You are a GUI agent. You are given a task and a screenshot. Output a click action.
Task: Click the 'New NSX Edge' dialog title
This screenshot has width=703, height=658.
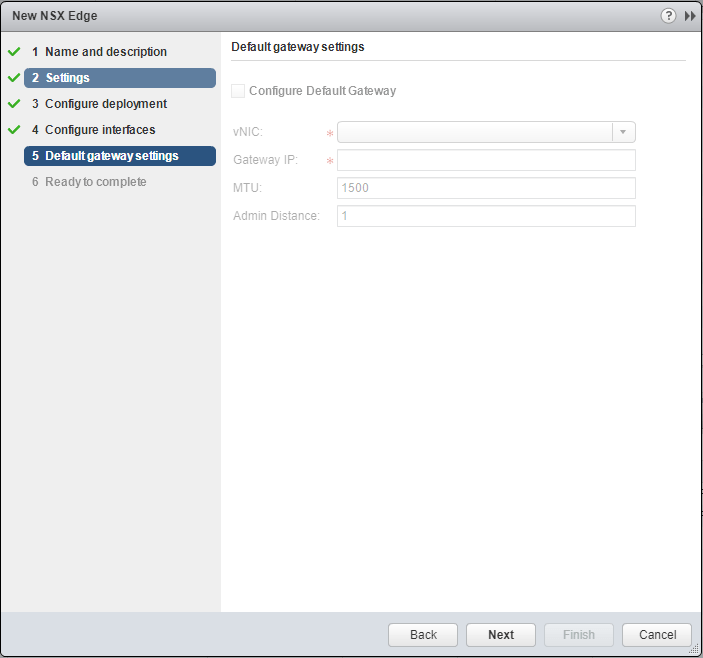[x=55, y=16]
